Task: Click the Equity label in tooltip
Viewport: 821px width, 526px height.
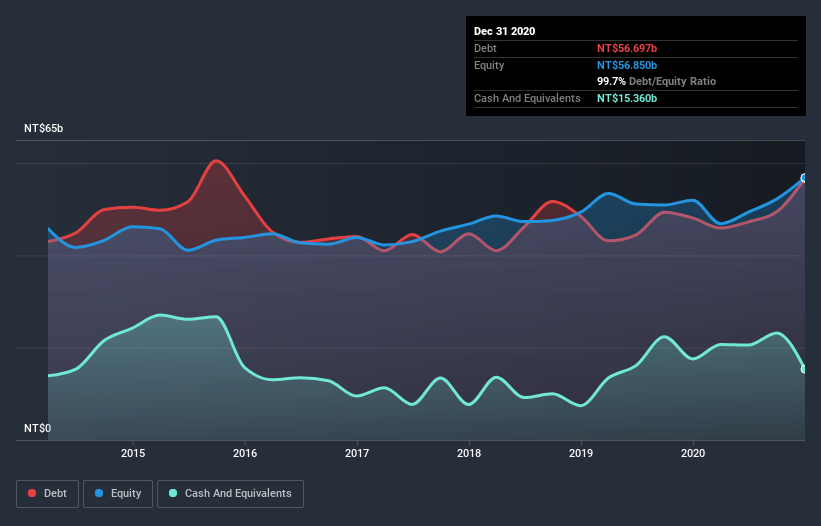Action: click(489, 65)
